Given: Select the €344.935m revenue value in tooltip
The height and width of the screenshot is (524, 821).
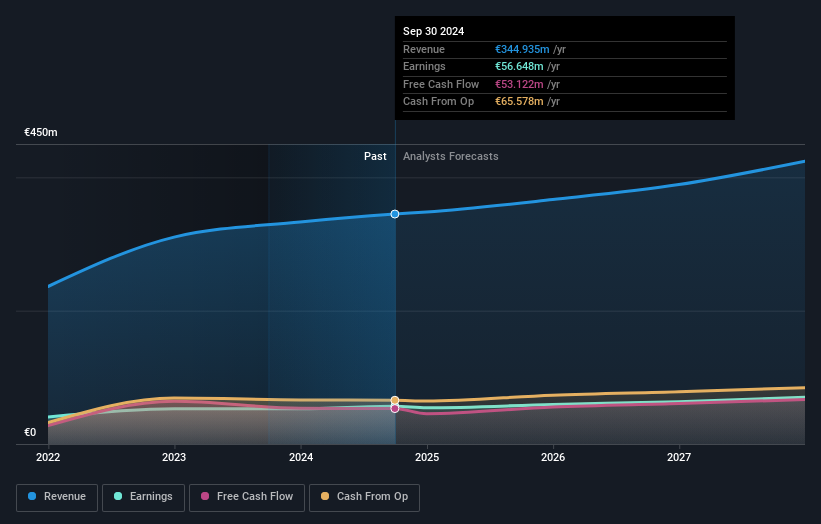Looking at the screenshot, I should [x=520, y=50].
